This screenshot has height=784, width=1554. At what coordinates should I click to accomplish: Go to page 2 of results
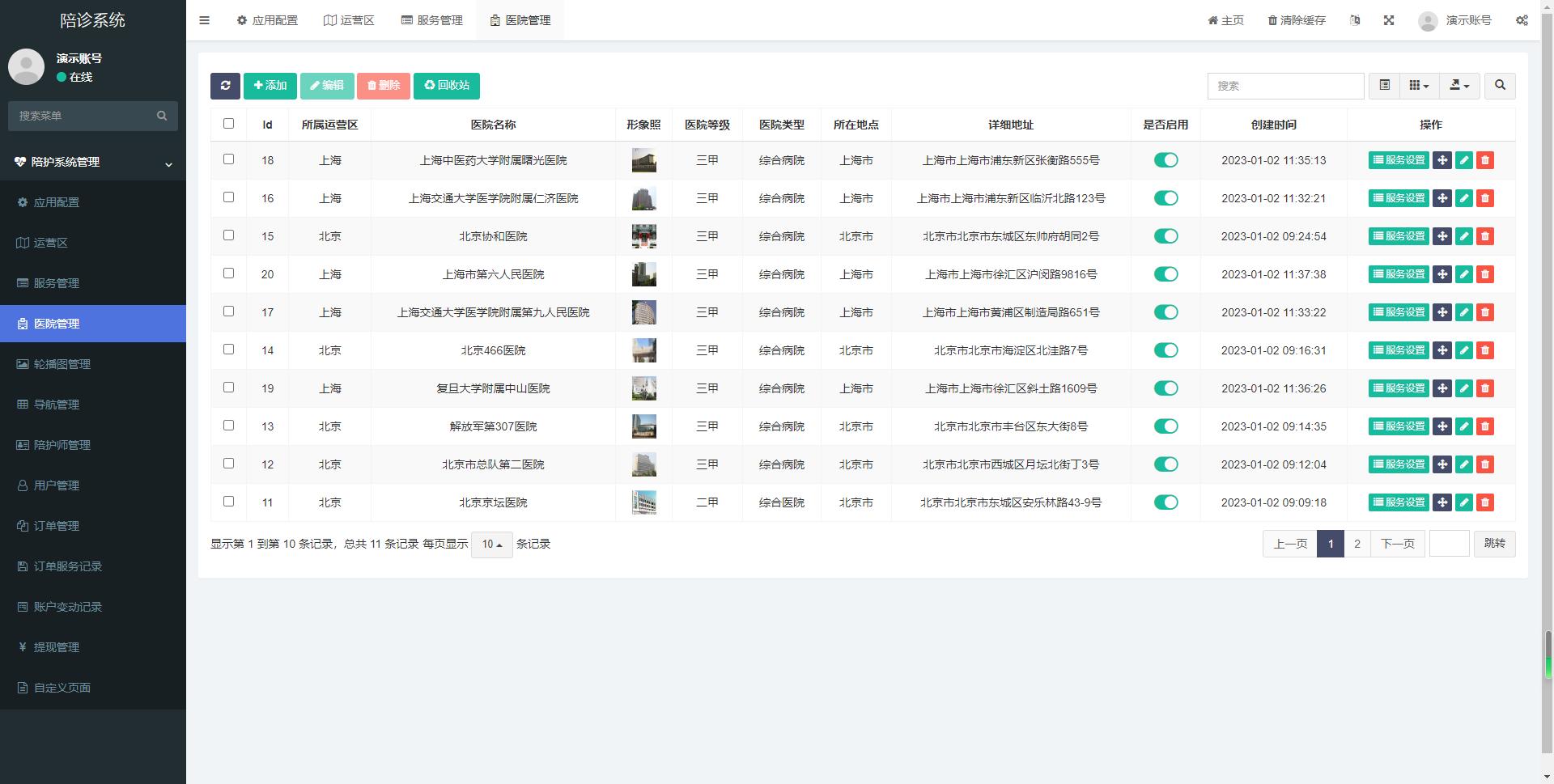(x=1357, y=544)
